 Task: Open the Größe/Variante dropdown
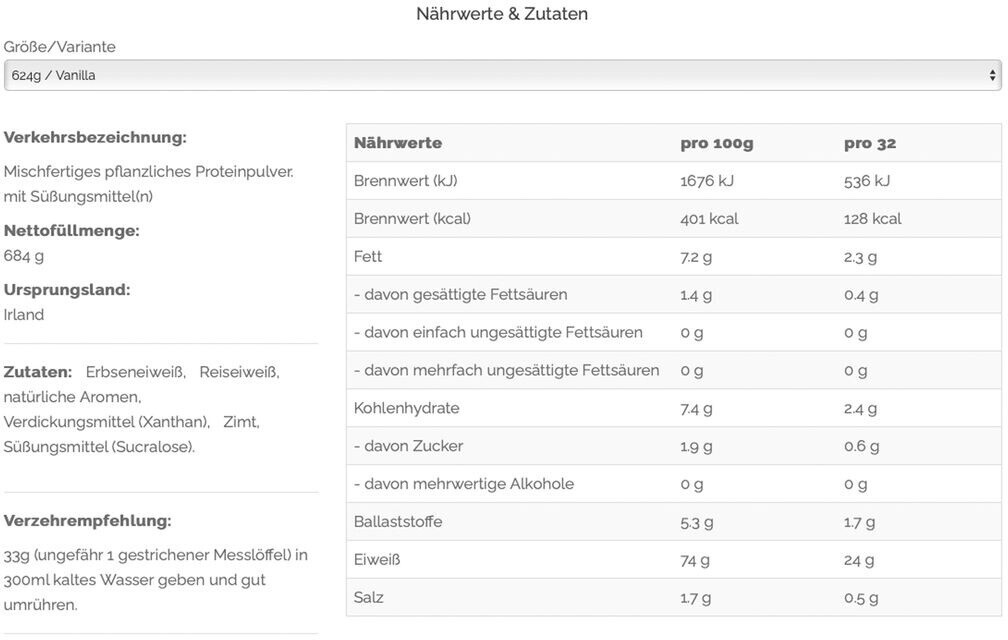point(503,75)
